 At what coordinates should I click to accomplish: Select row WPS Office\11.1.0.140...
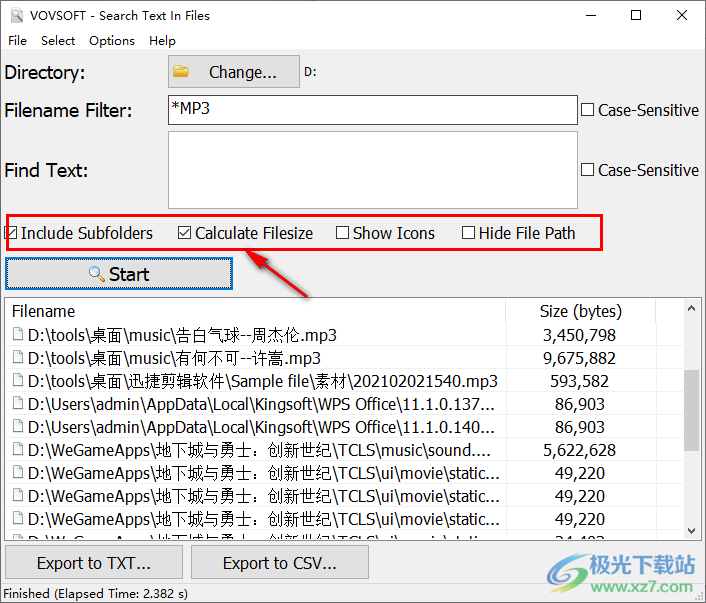344,427
